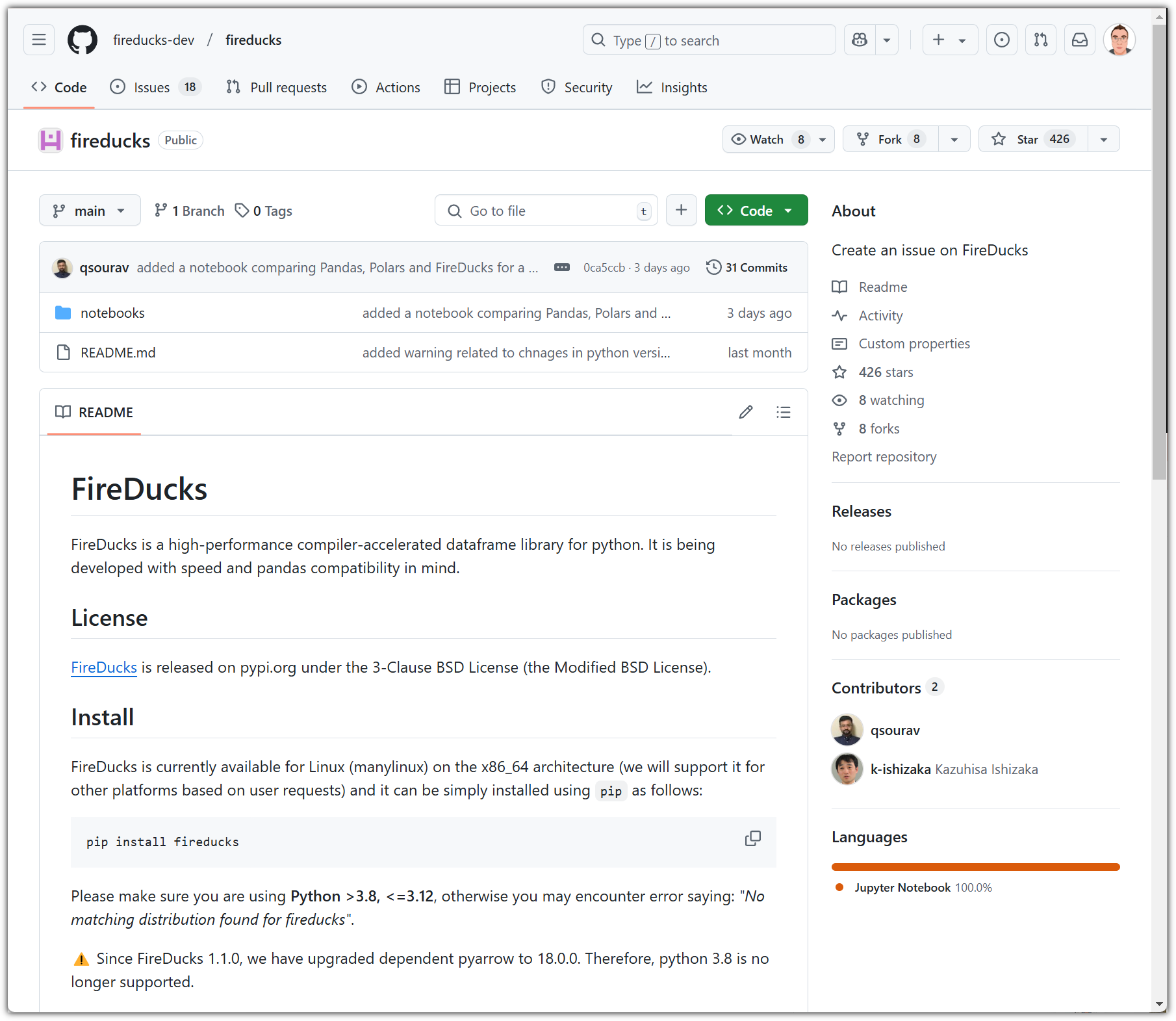Open the hamburger navigation menu
The width and height of the screenshot is (1176, 1021).
[x=39, y=40]
